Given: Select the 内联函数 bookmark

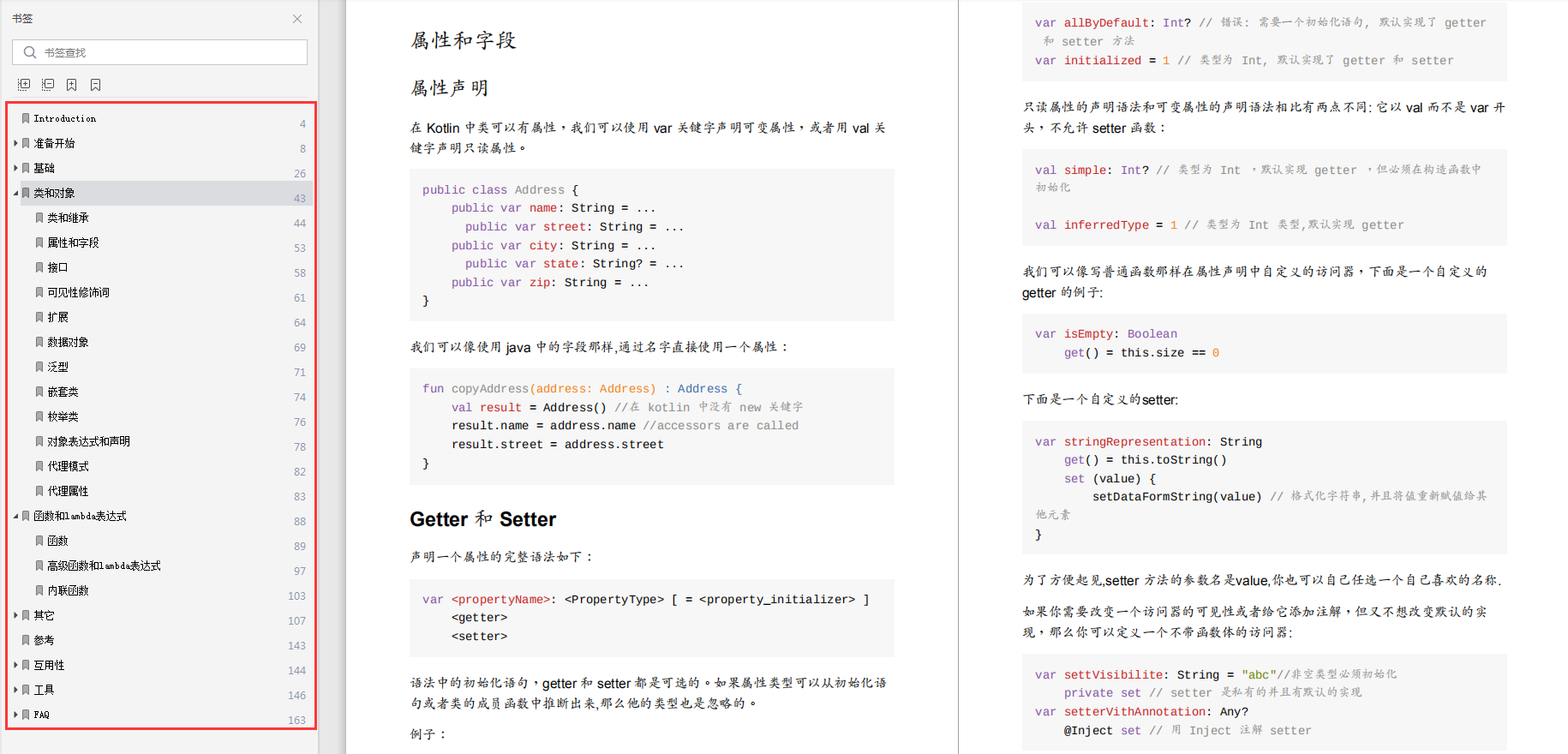Looking at the screenshot, I should coord(69,590).
